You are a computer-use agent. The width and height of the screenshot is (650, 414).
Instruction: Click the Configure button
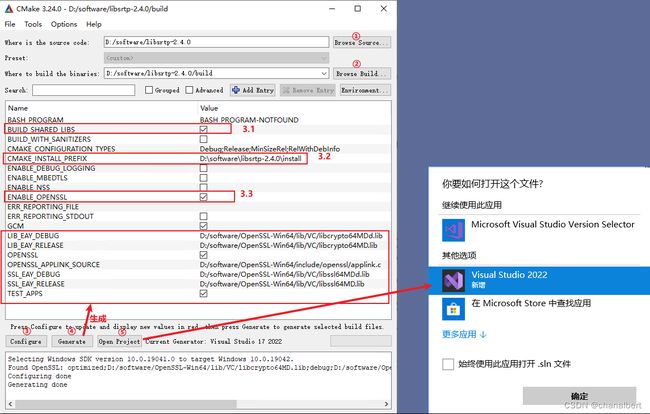tap(26, 341)
